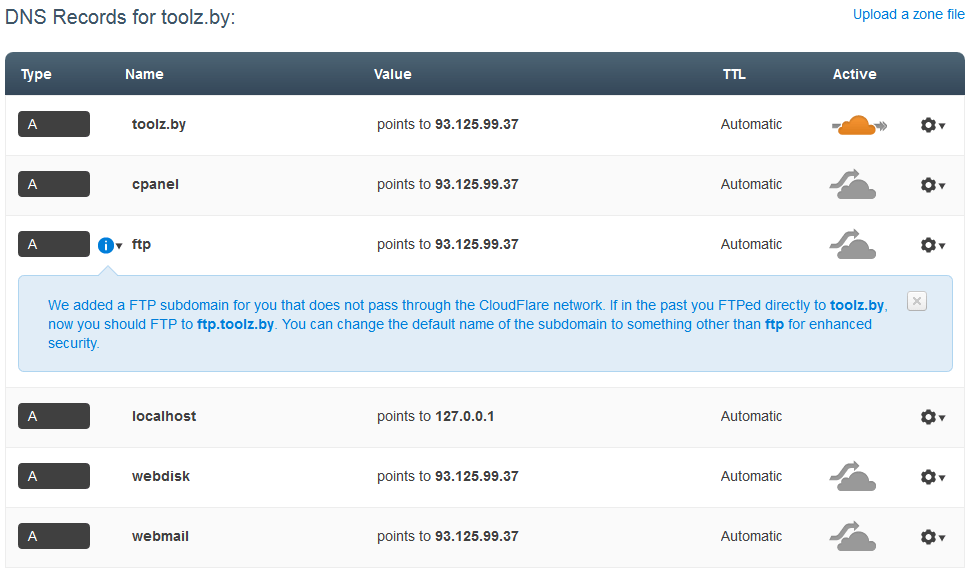Screen dimensions: 971x568
Task: Click the Type column header
Action: point(36,74)
